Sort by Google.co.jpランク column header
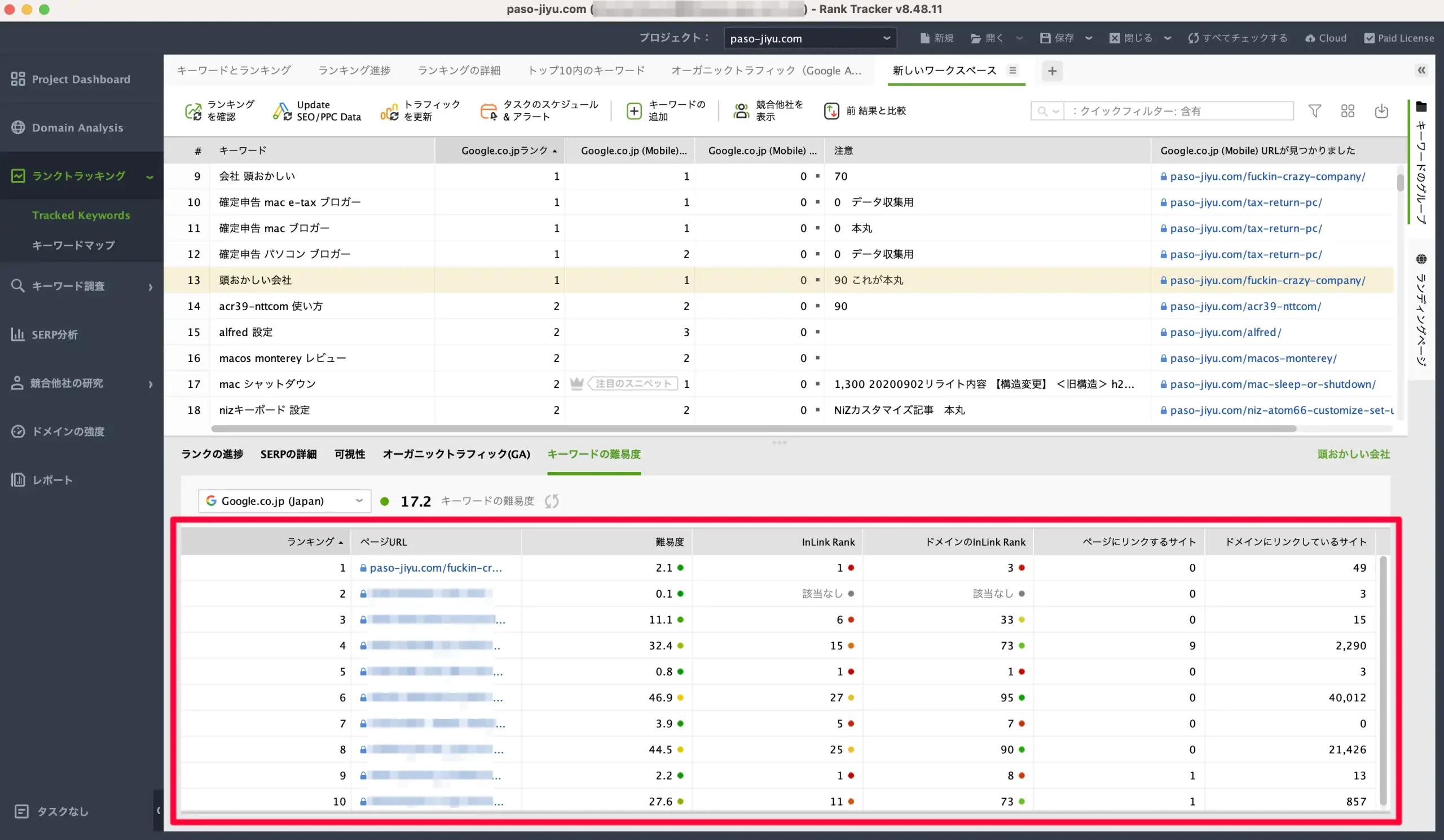The width and height of the screenshot is (1444, 840). coord(500,150)
